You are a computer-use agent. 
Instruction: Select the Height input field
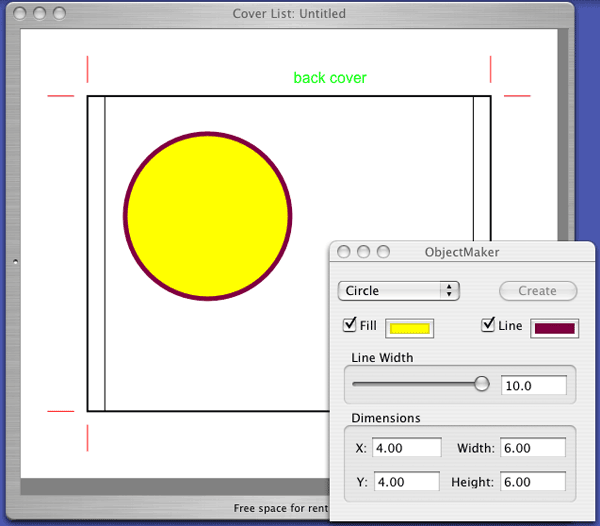(x=533, y=482)
